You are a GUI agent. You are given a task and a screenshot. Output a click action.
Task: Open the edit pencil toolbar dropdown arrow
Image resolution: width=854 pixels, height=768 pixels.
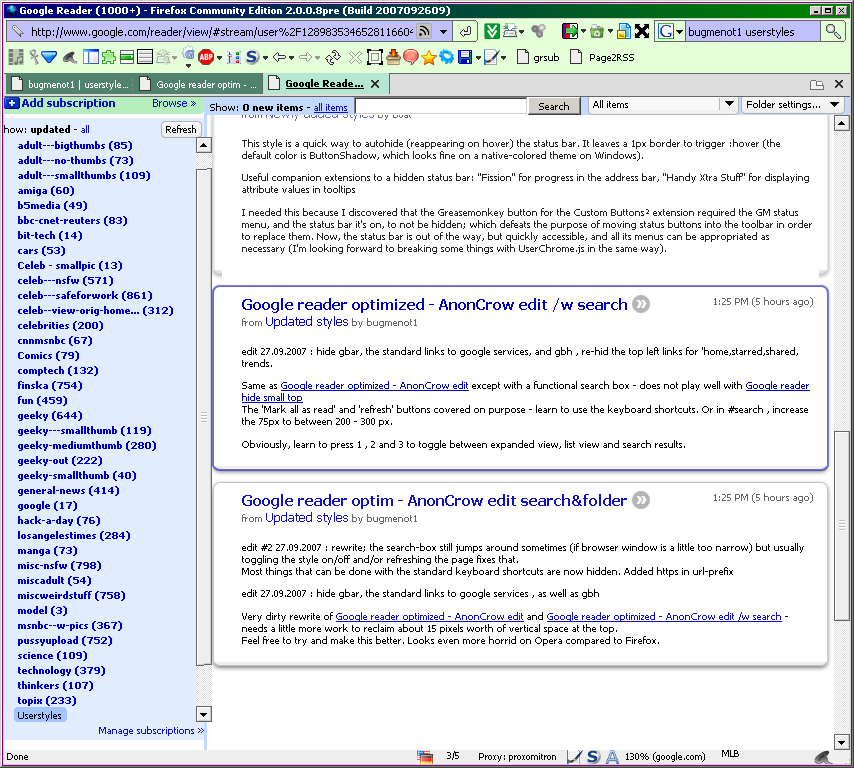(x=503, y=57)
